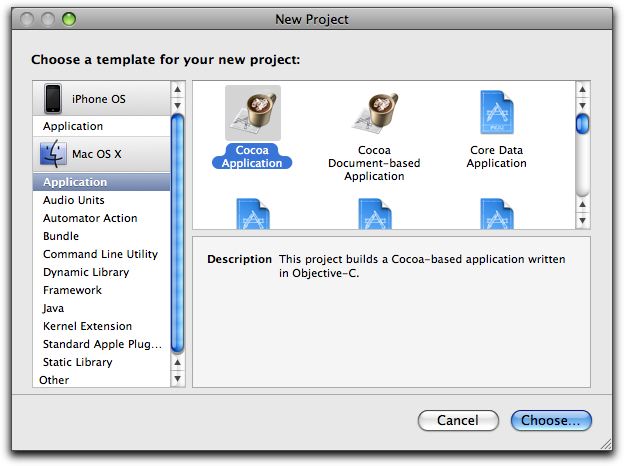
Task: Select Standard Apple Plug... category
Action: click(x=102, y=344)
